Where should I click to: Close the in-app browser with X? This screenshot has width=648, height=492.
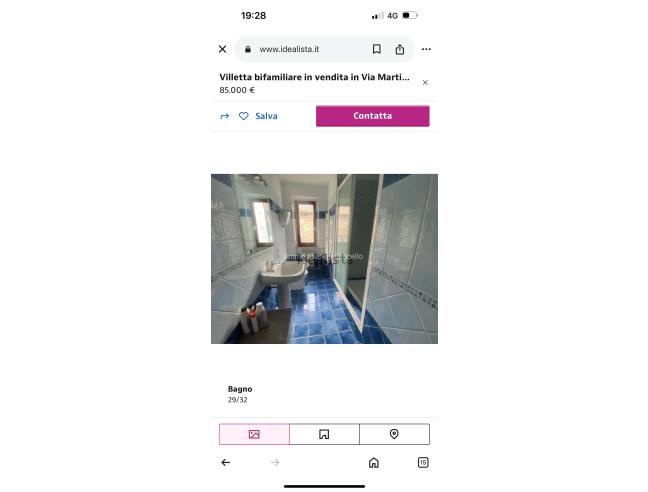(222, 49)
